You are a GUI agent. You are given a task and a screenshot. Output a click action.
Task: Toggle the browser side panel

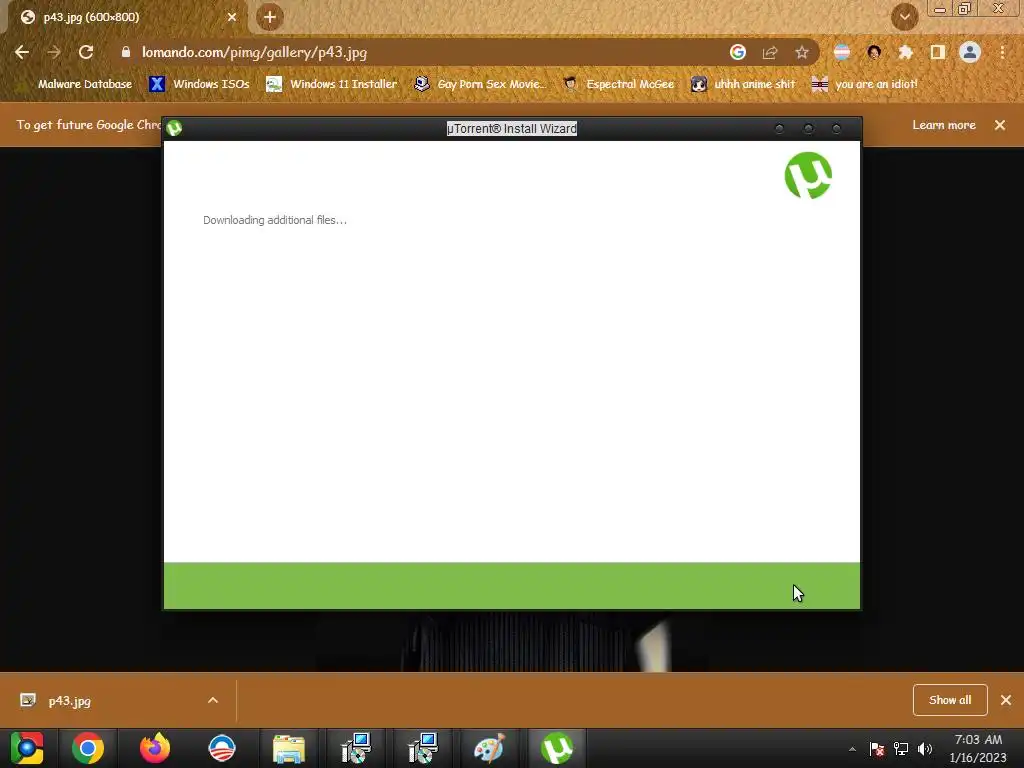coord(938,52)
